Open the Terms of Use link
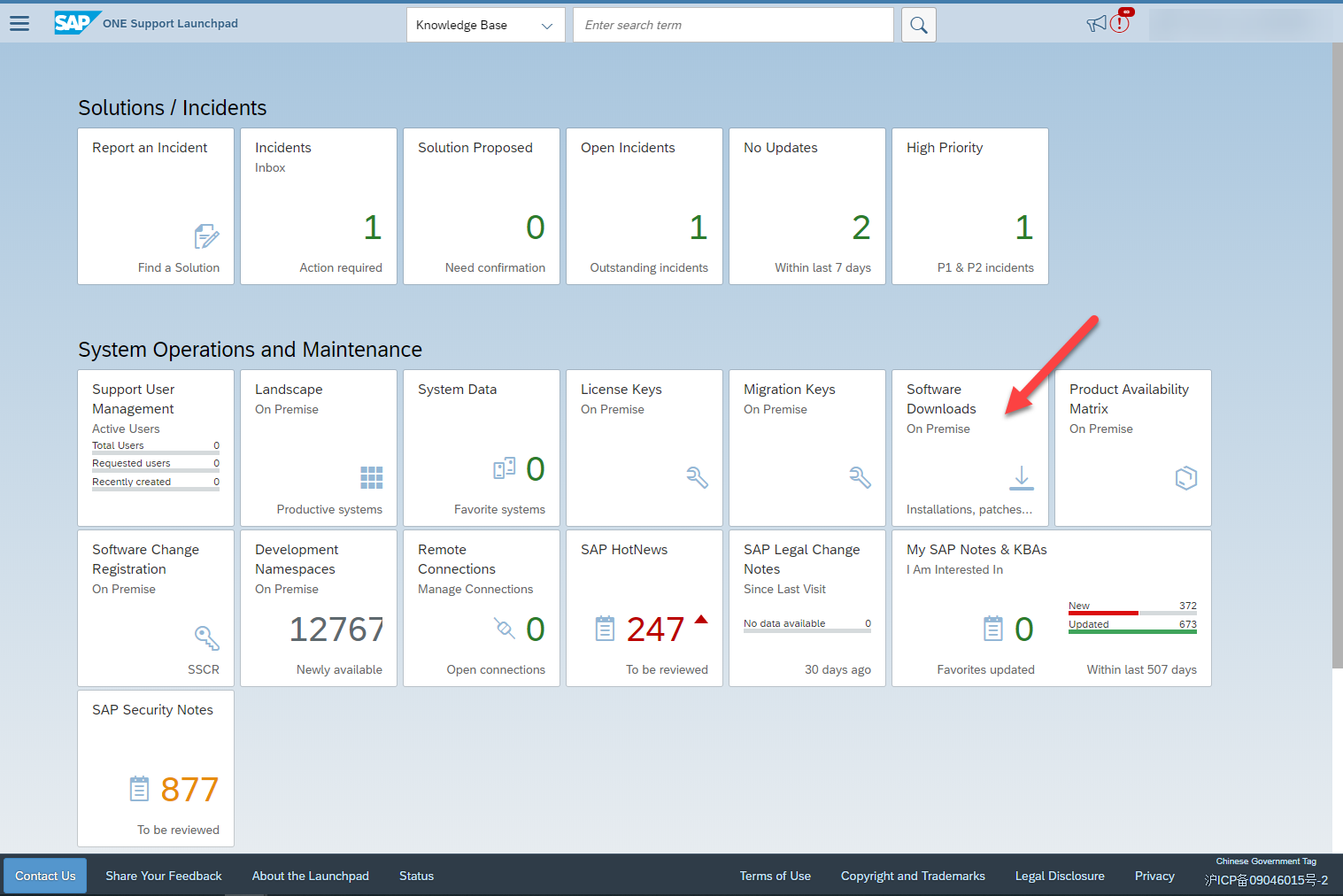The width and height of the screenshot is (1343, 896). [x=776, y=876]
